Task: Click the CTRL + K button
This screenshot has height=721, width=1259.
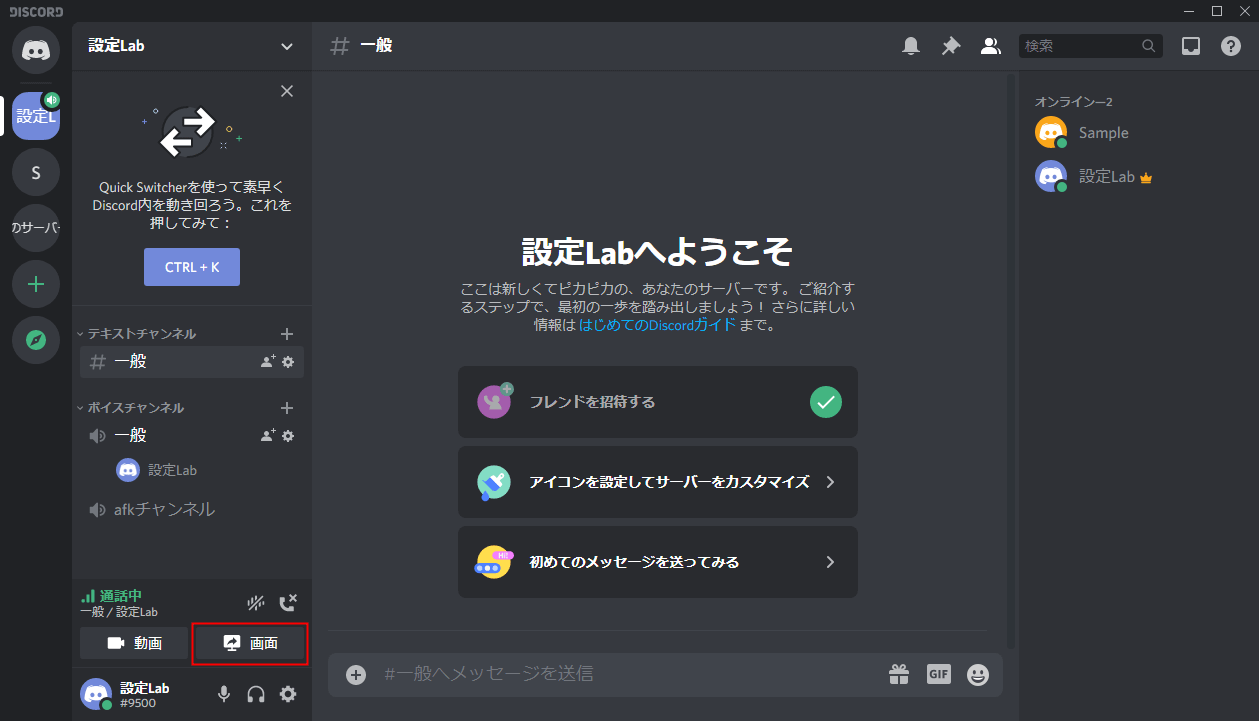Action: 192,267
